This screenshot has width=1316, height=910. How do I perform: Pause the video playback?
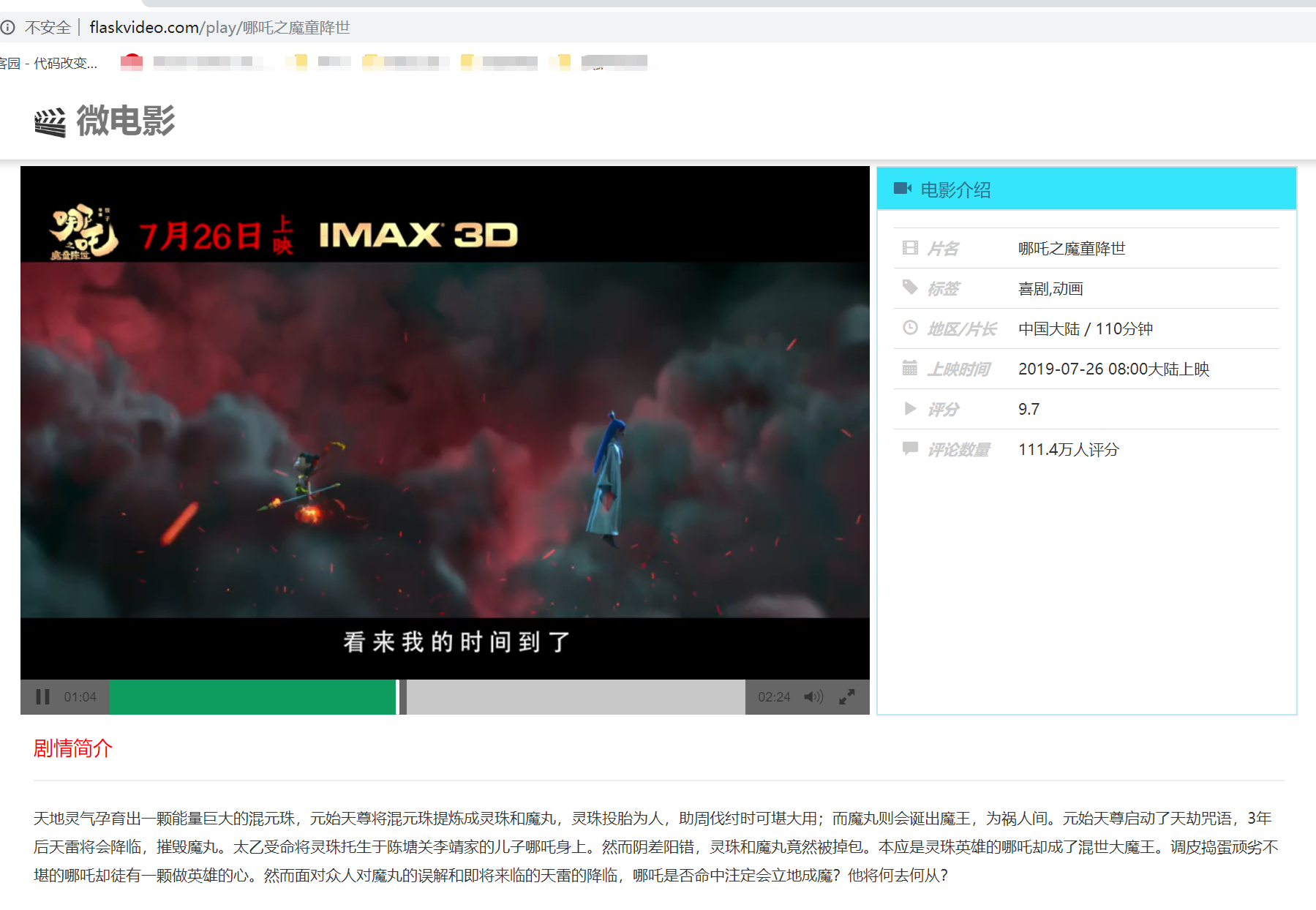(x=43, y=697)
